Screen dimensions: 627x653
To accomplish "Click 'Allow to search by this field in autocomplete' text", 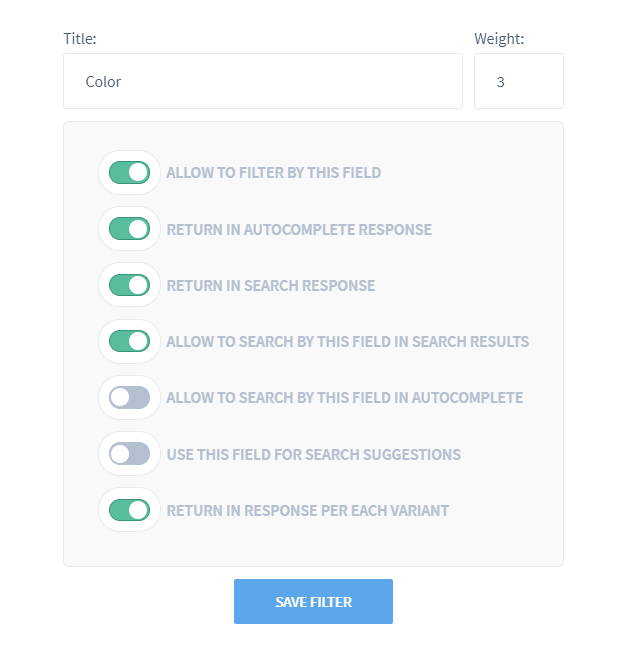I will (345, 398).
